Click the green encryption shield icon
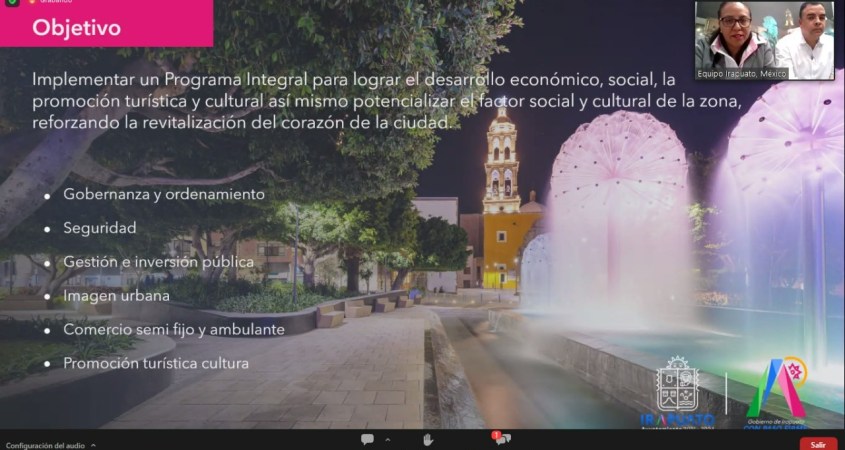The height and width of the screenshot is (450, 845). coord(13,3)
